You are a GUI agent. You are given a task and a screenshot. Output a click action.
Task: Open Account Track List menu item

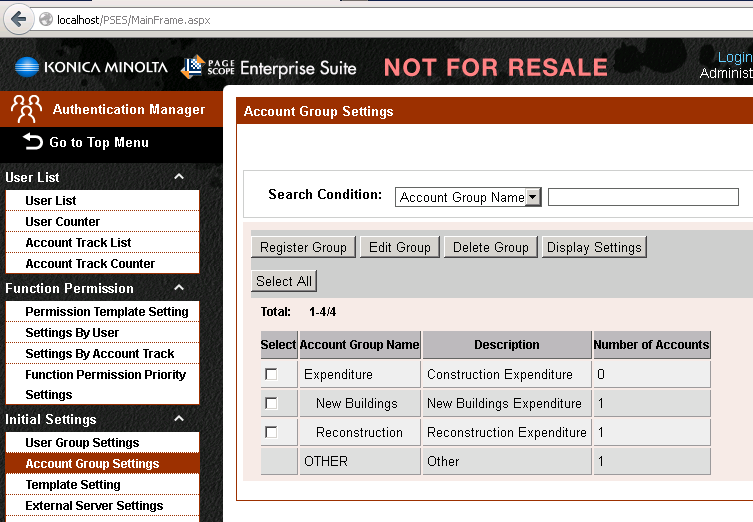pos(78,243)
